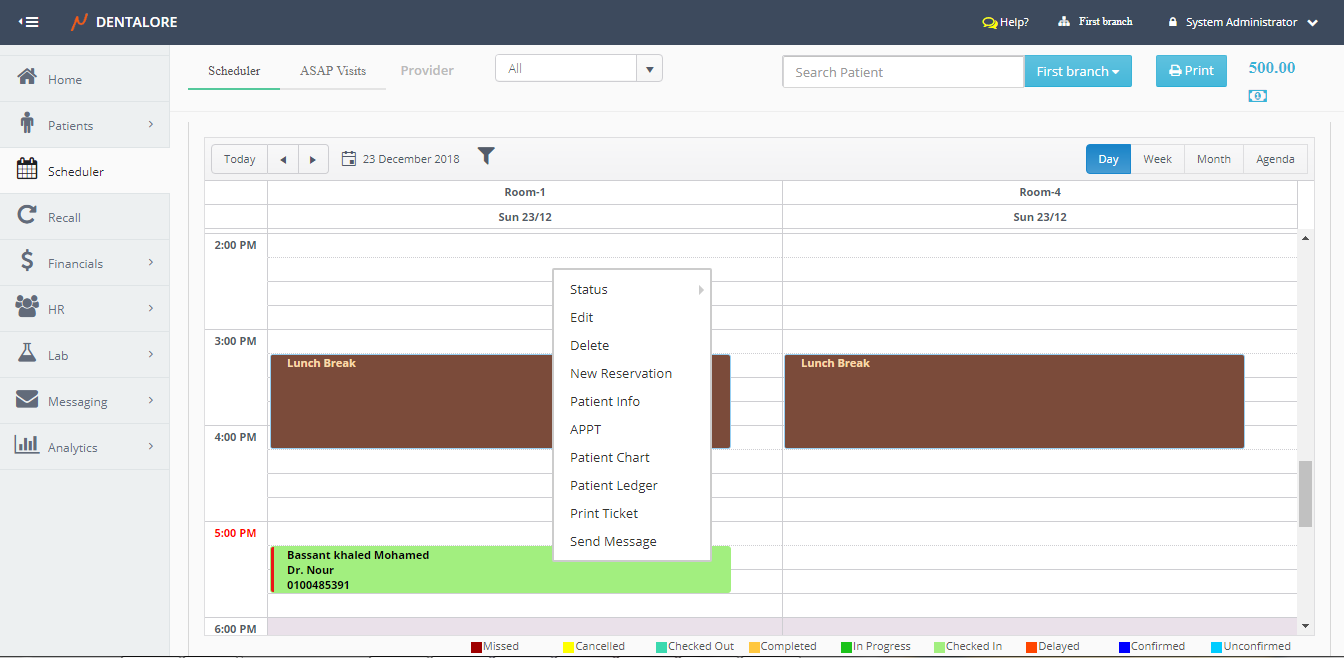Click the cash money icon under 500.00
Screen dimensions: 1344x658
pyautogui.click(x=1258, y=96)
